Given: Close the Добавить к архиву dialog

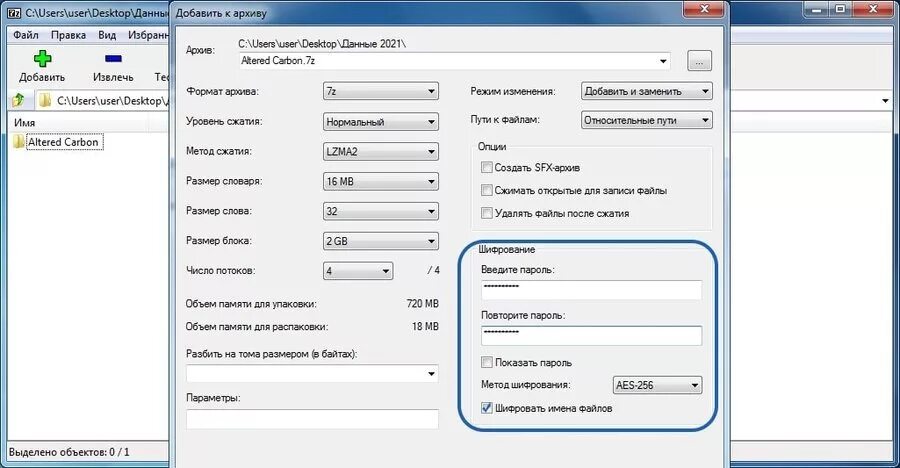Looking at the screenshot, I should pos(704,9).
